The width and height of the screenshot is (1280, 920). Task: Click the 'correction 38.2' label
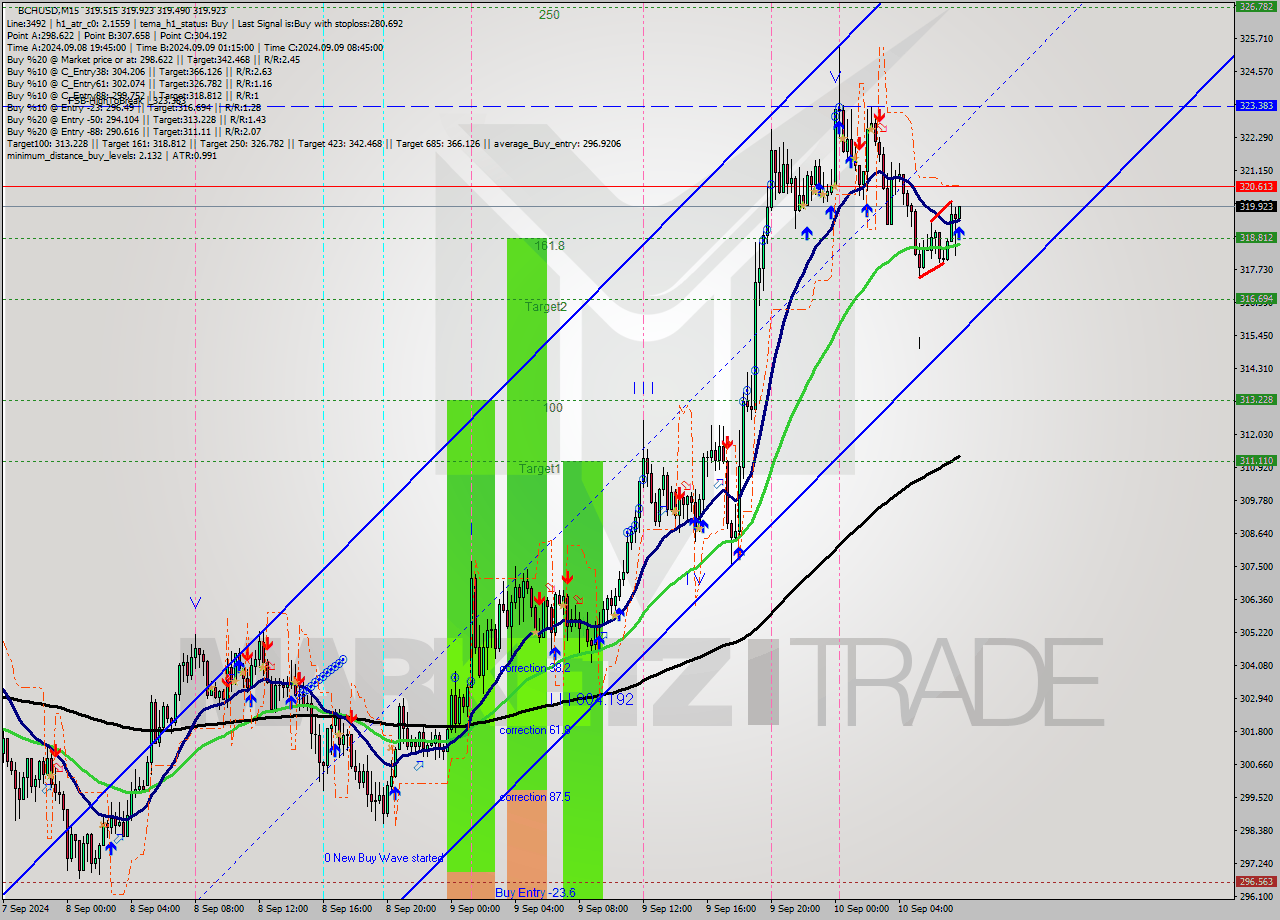[x=534, y=668]
